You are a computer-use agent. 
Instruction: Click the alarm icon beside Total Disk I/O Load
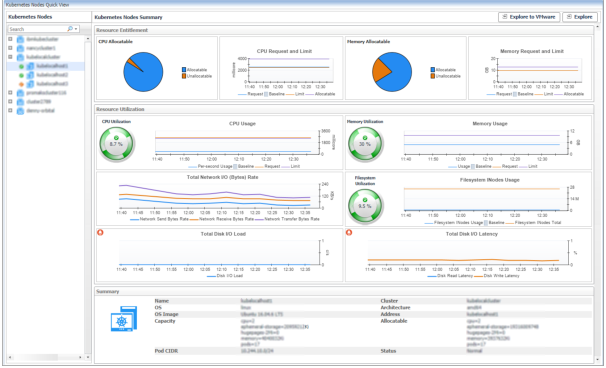coord(100,232)
